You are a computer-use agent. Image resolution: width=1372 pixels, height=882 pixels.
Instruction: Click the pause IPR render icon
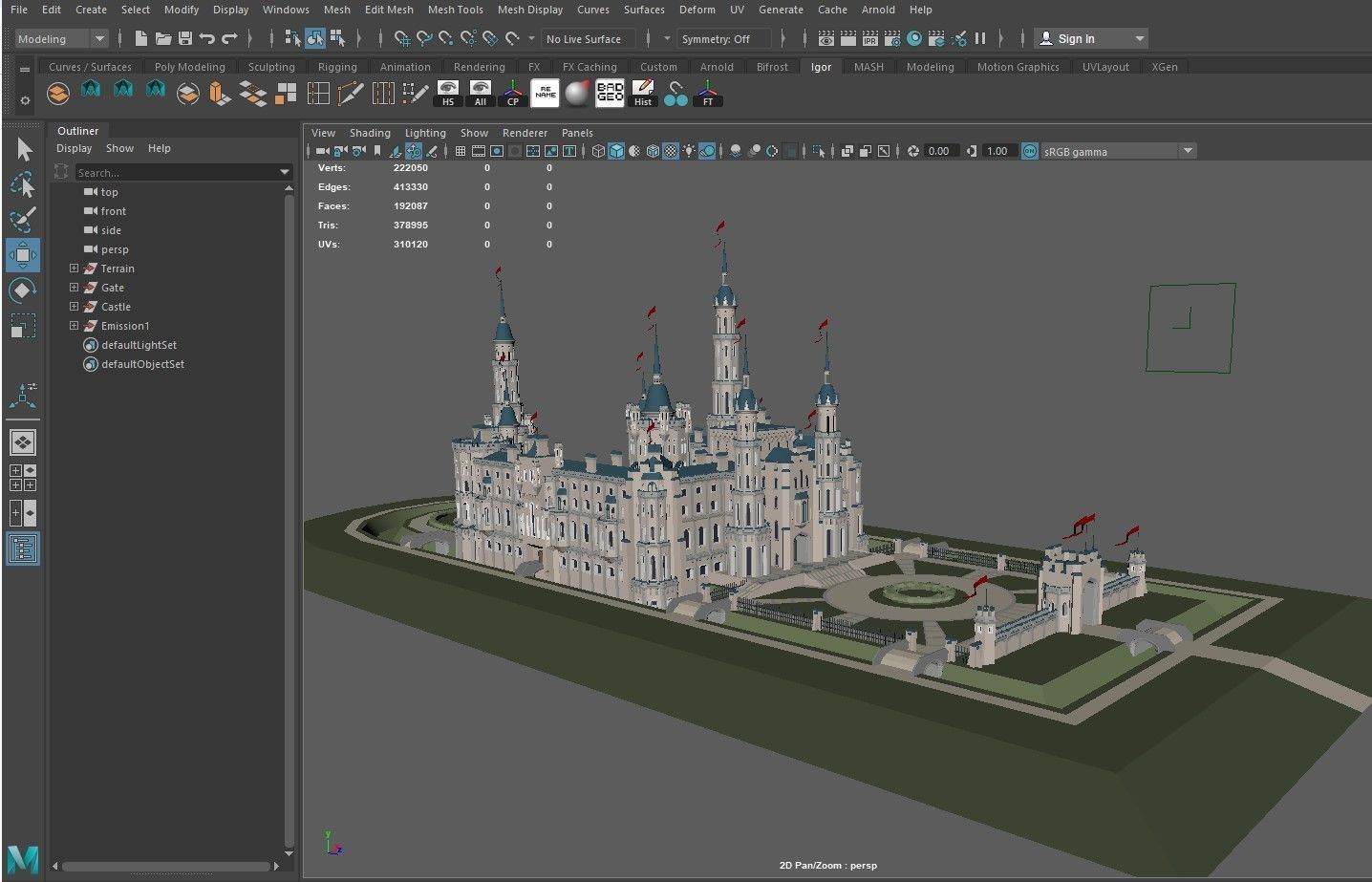pos(980,38)
